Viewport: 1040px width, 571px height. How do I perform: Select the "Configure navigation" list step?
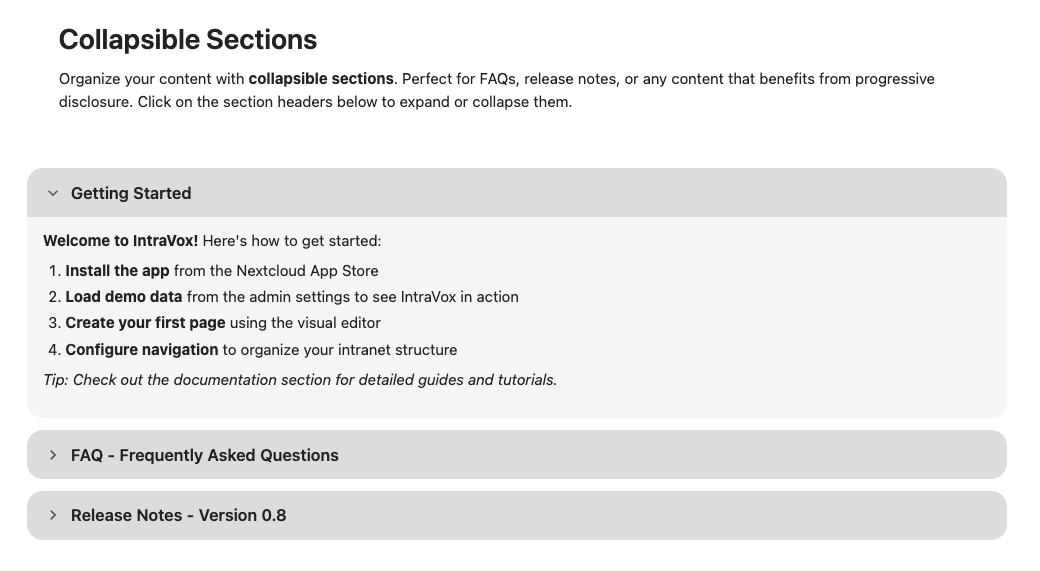142,349
